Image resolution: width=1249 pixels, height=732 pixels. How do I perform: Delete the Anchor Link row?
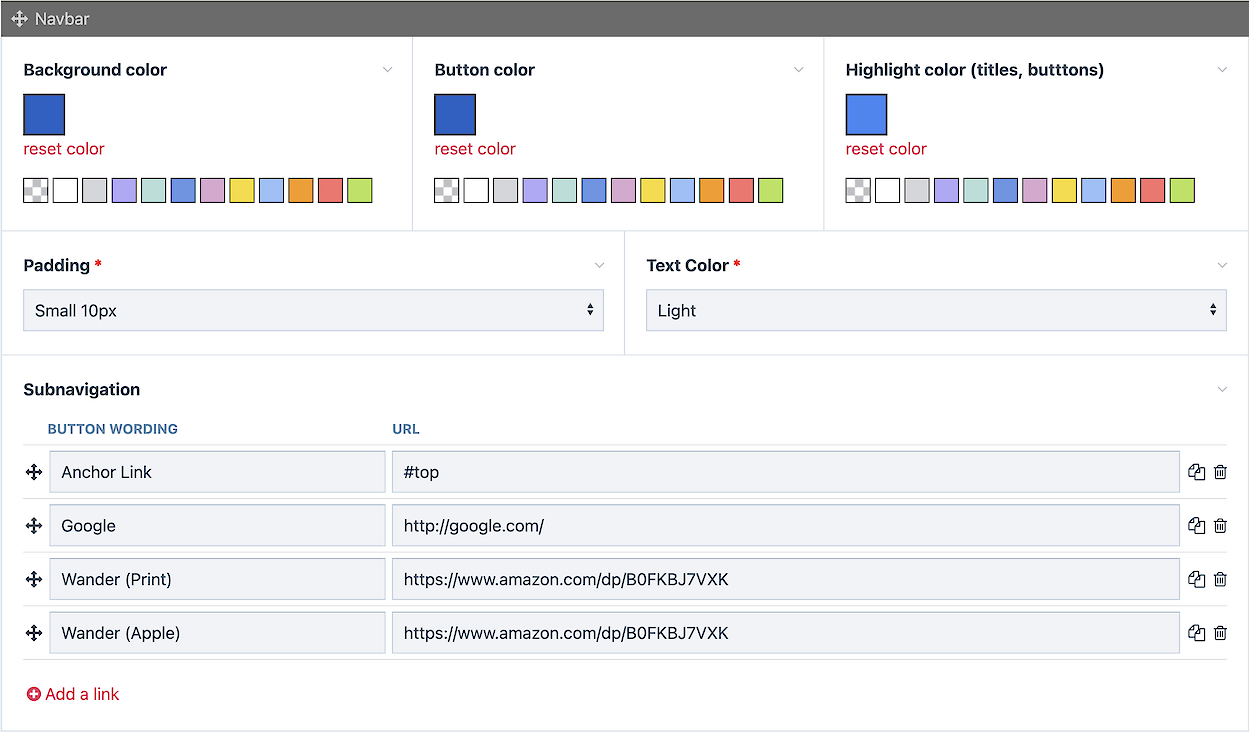[1220, 472]
